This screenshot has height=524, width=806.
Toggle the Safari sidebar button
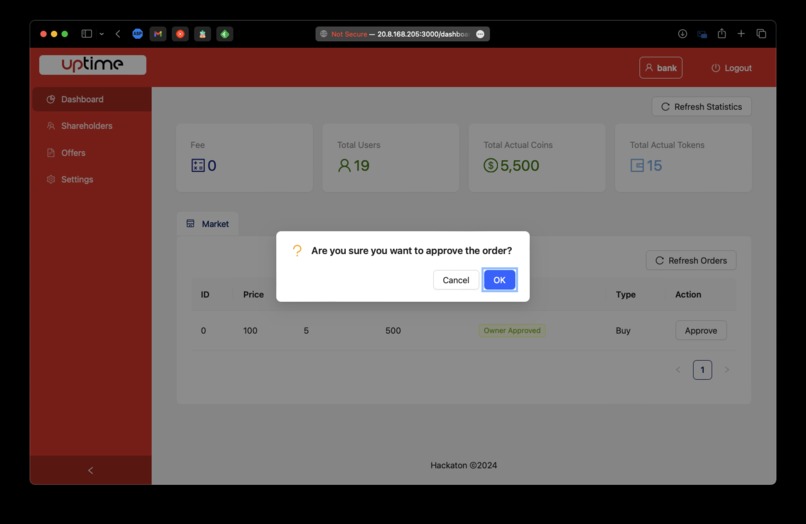click(x=86, y=34)
